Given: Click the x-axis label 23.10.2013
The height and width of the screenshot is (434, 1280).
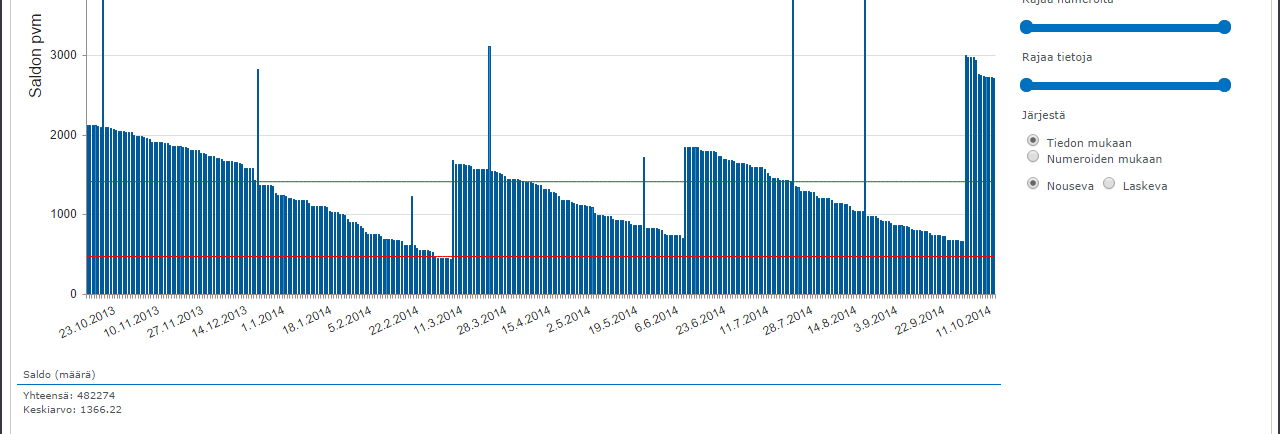Looking at the screenshot, I should tap(88, 324).
